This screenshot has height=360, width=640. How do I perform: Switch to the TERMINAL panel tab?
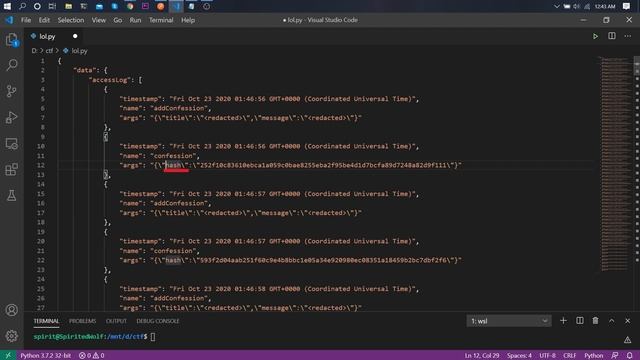pyautogui.click(x=46, y=321)
